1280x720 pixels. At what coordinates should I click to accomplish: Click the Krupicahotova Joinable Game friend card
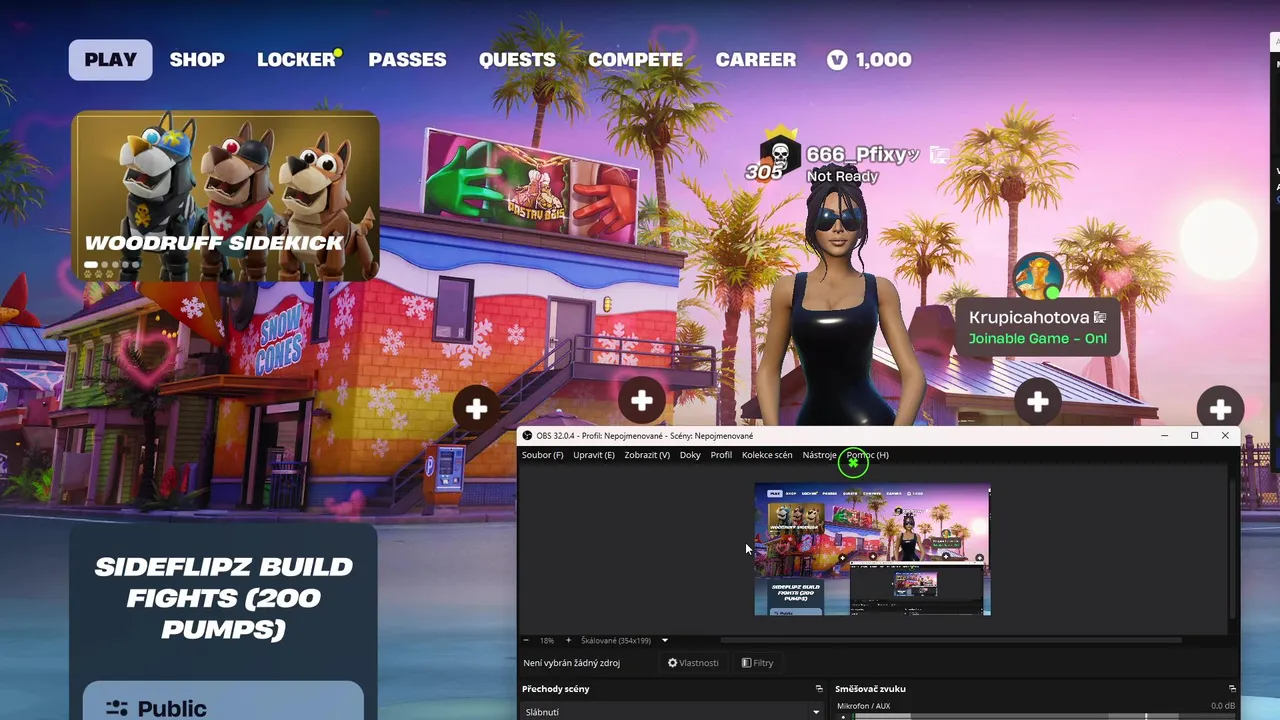pos(1037,327)
